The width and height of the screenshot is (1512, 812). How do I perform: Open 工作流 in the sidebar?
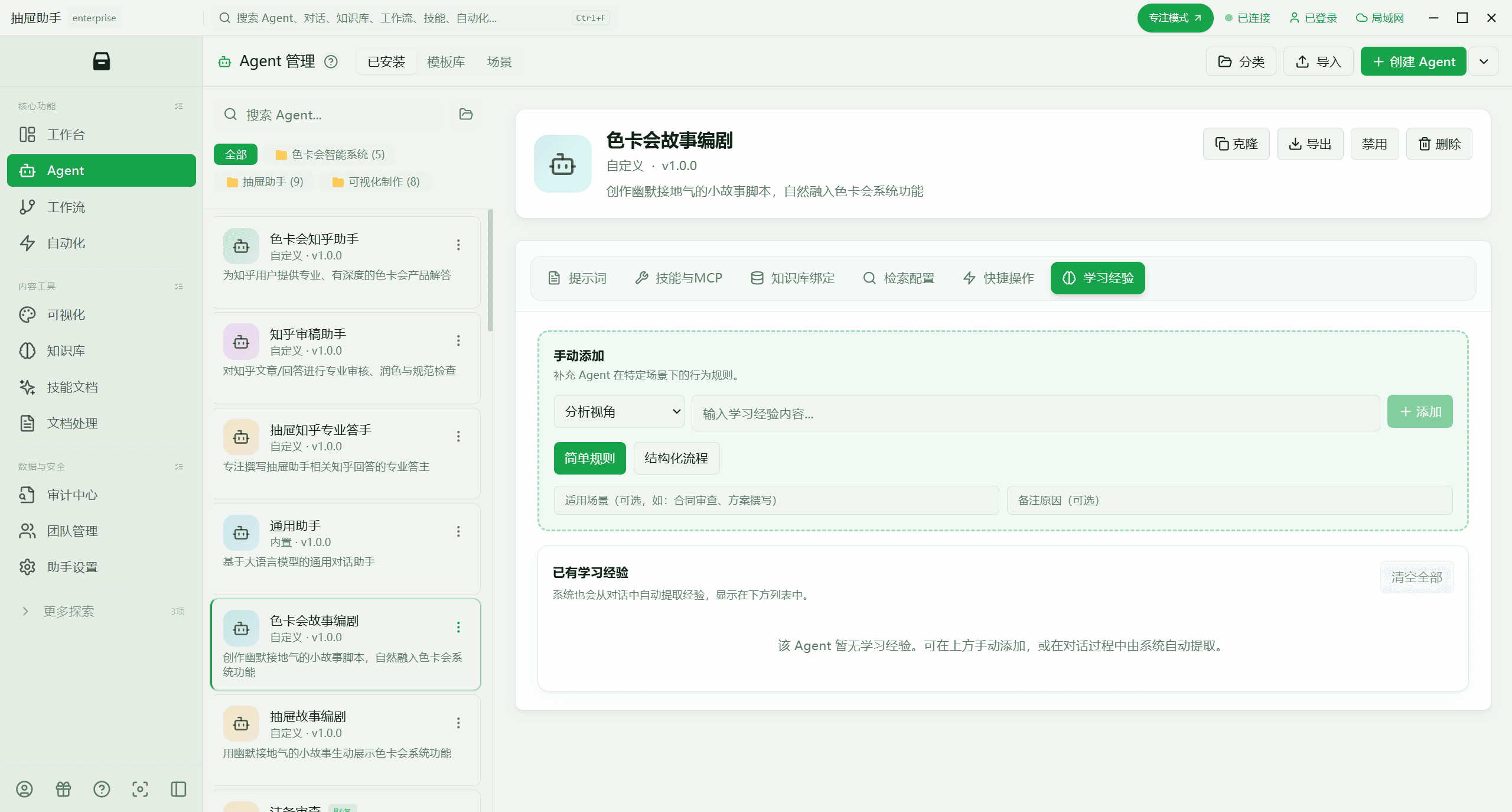(102, 207)
